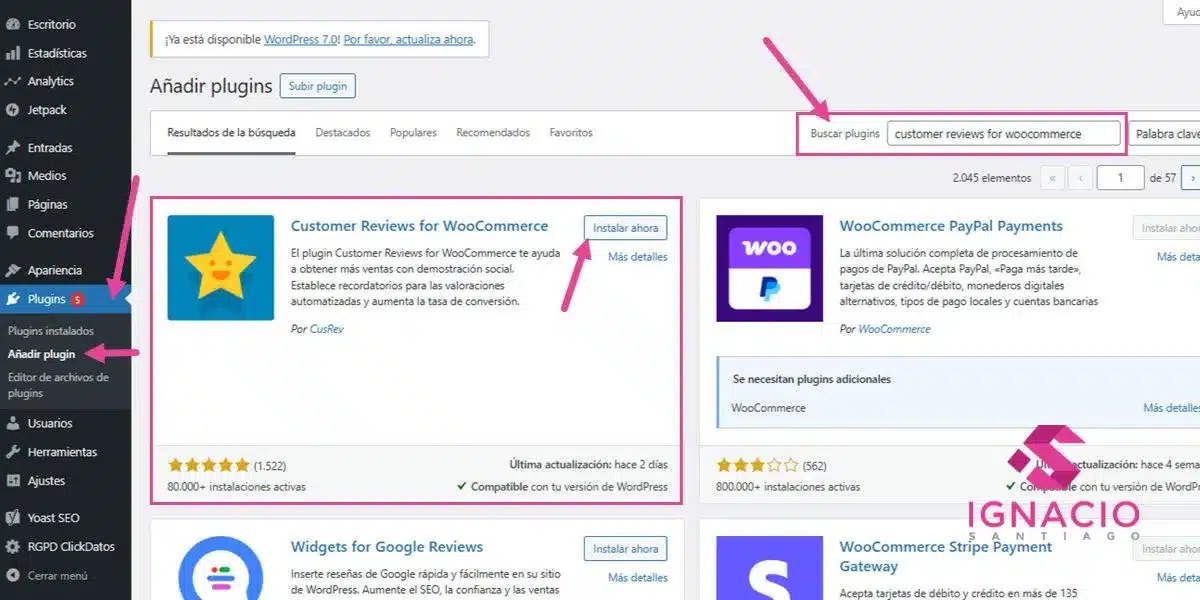This screenshot has width=1200, height=600.
Task: Open Customer Reviews for WooCommerce title link
Action: (x=420, y=226)
